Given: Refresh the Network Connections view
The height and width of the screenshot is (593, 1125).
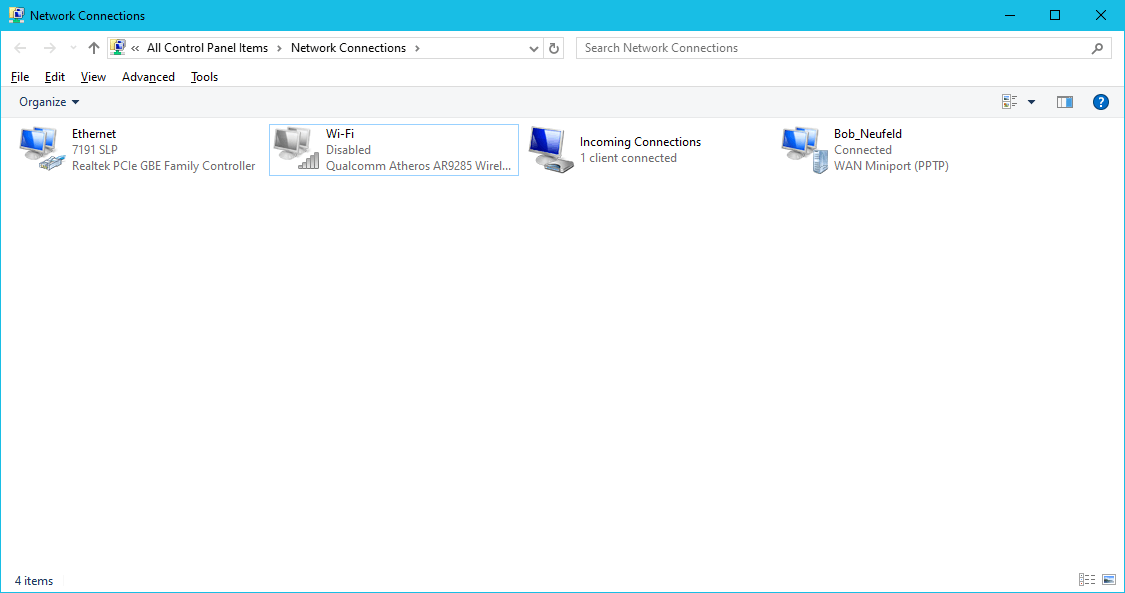Looking at the screenshot, I should pos(553,47).
